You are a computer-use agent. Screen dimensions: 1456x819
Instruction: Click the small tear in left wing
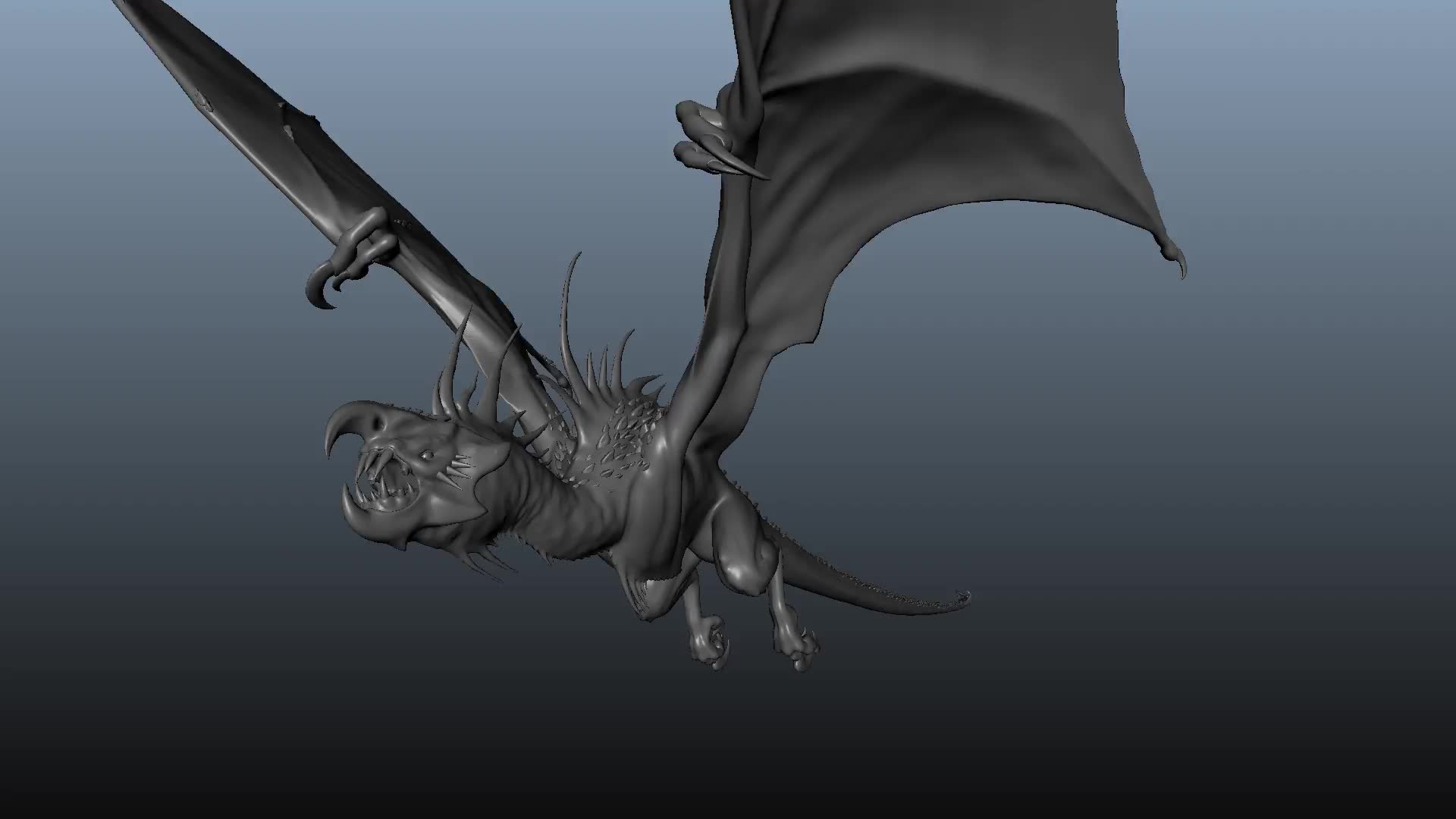[287, 126]
